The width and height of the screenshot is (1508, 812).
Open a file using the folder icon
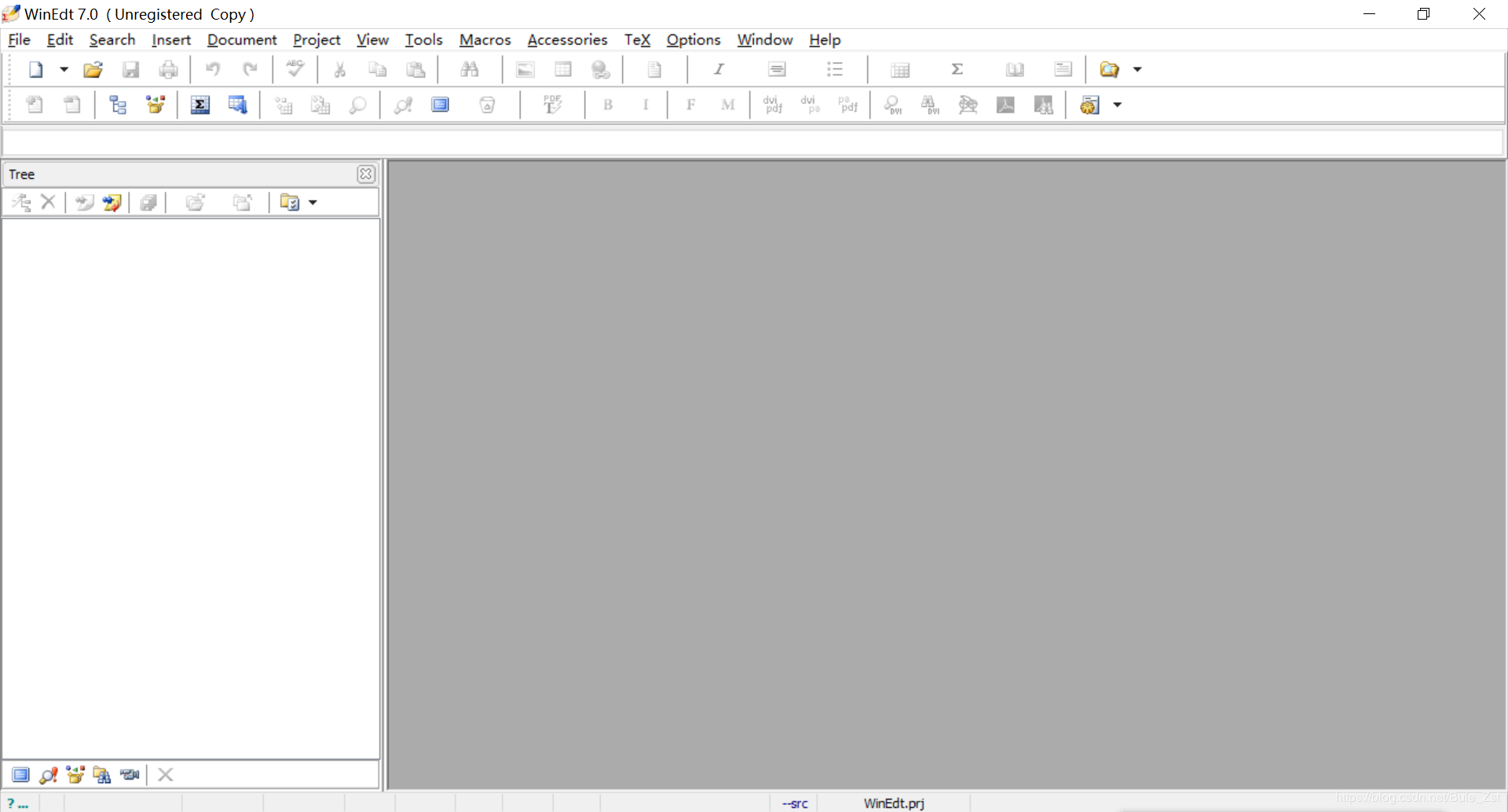93,70
